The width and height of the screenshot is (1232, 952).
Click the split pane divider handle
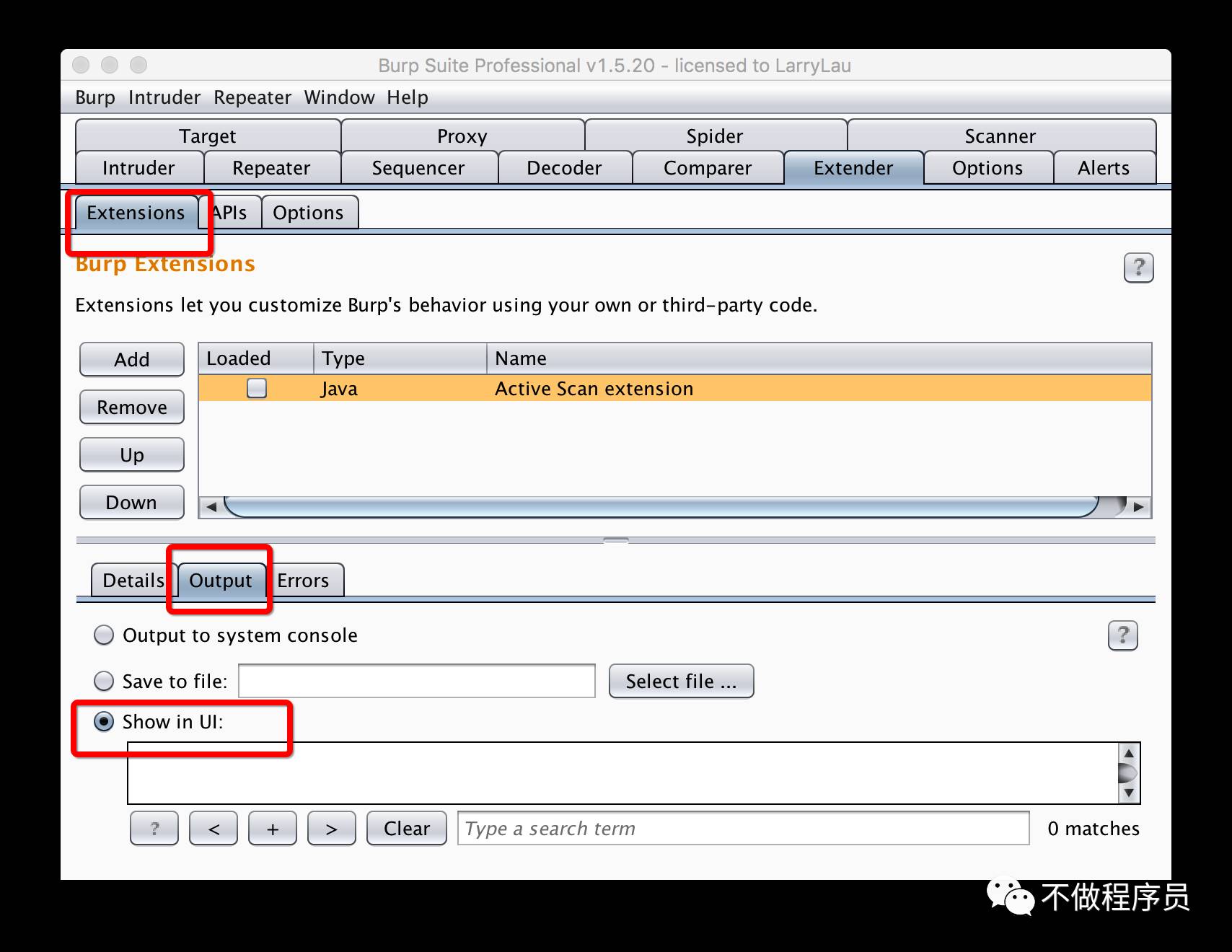[x=616, y=540]
